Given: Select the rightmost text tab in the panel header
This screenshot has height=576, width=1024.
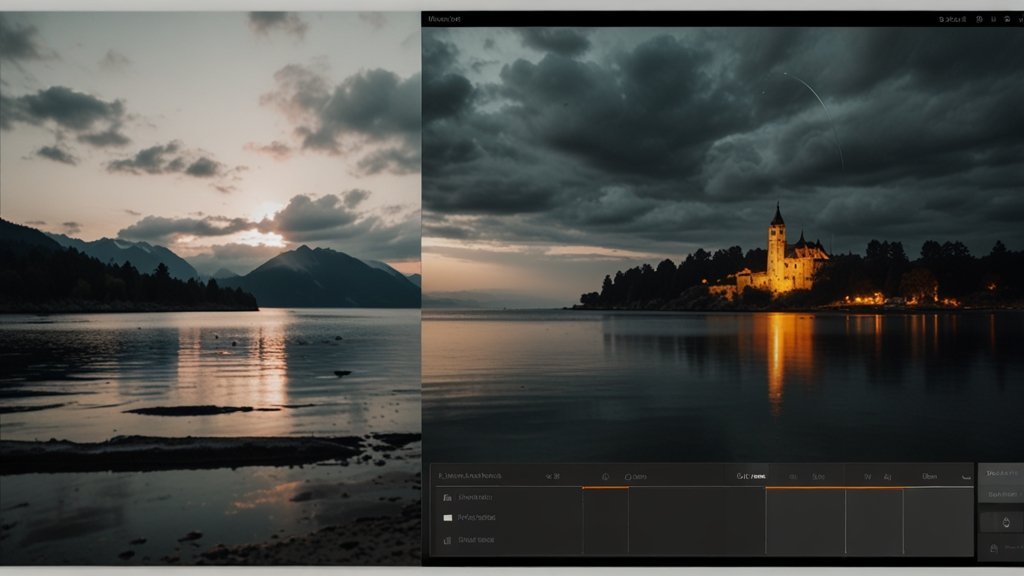Looking at the screenshot, I should pyautogui.click(x=929, y=477).
